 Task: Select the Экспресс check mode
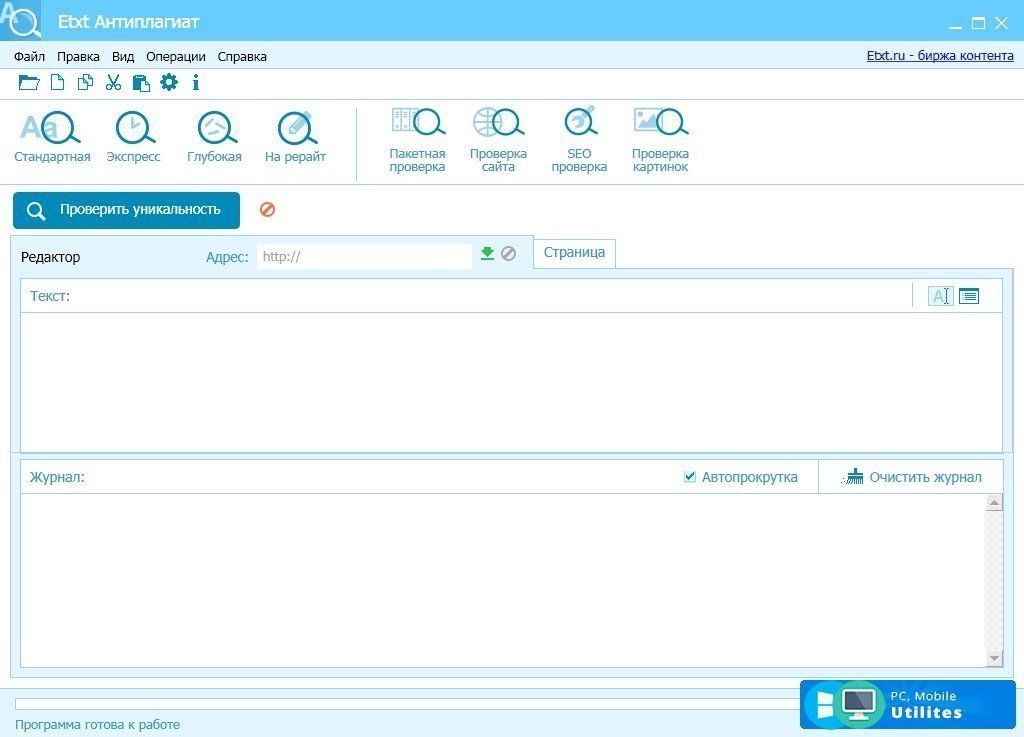click(x=133, y=137)
